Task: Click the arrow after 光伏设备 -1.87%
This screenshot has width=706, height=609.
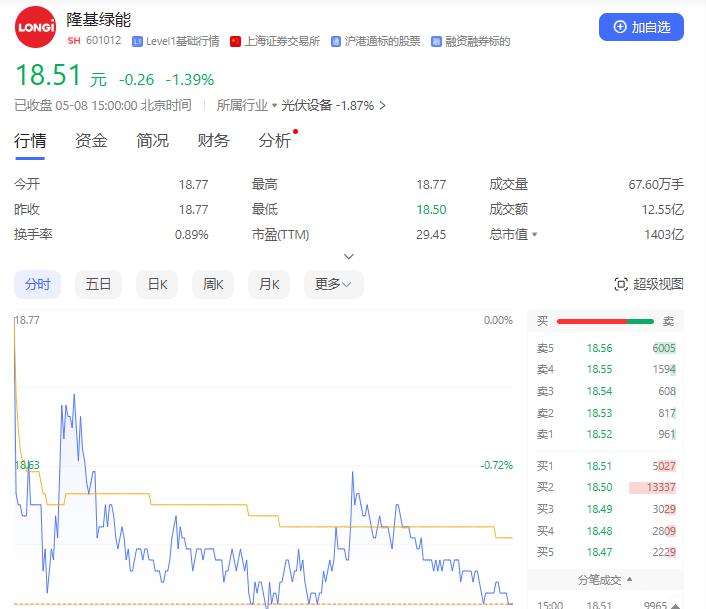Action: (x=382, y=105)
